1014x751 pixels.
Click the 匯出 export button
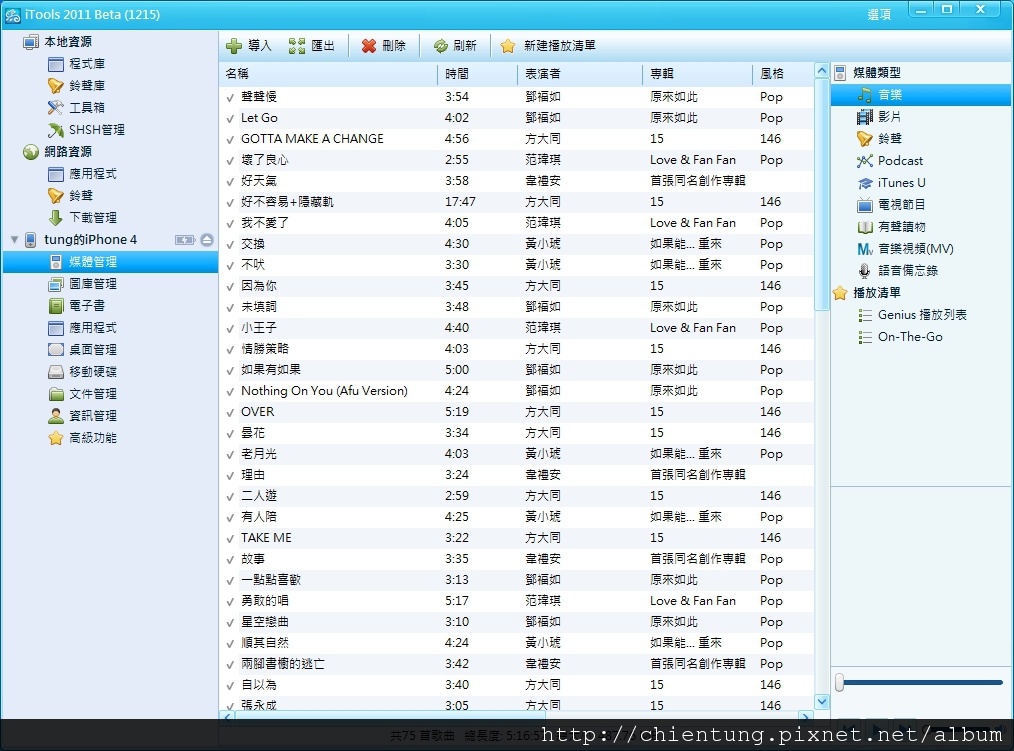point(312,46)
